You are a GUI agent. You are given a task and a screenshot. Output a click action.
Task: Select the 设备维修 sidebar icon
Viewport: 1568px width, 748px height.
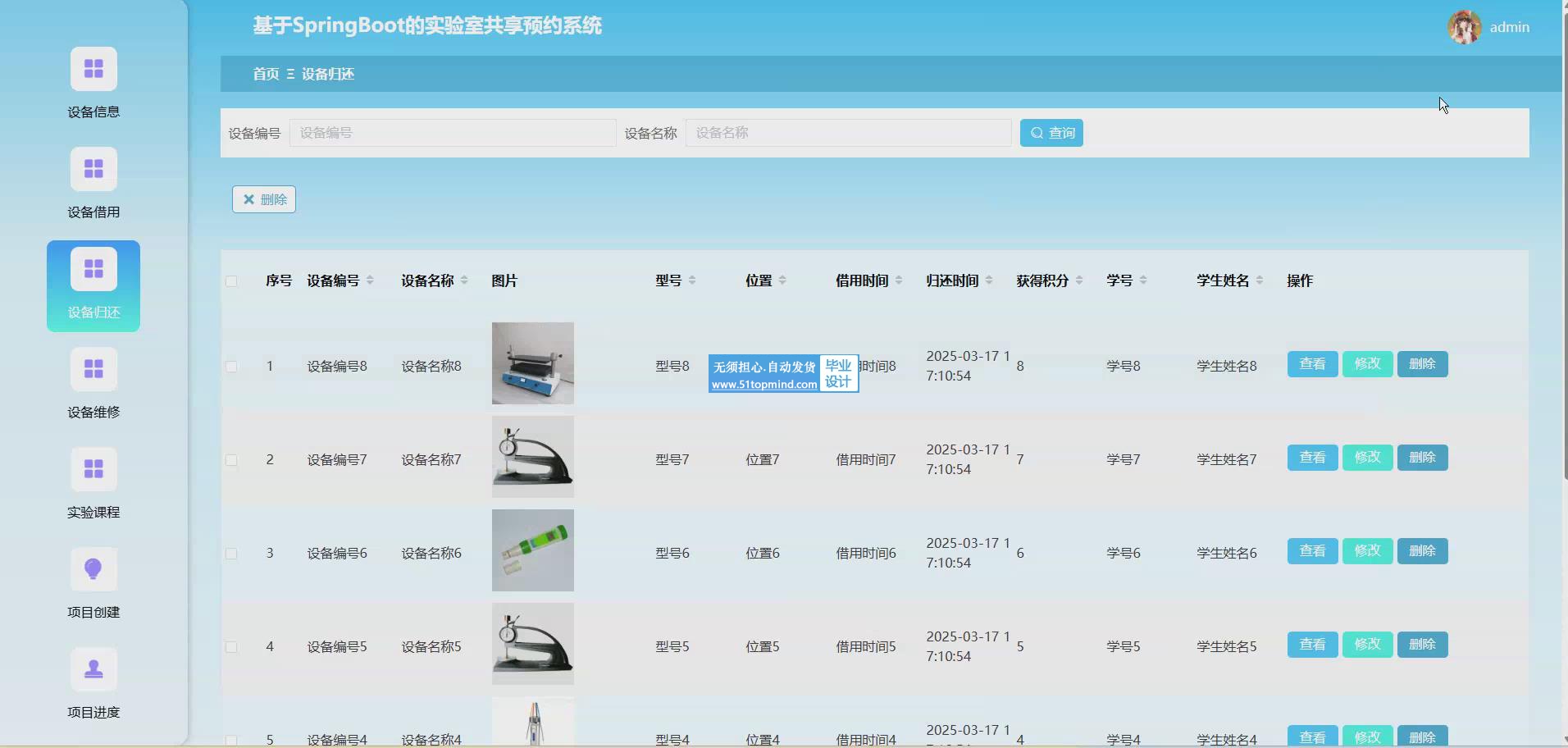pos(93,369)
